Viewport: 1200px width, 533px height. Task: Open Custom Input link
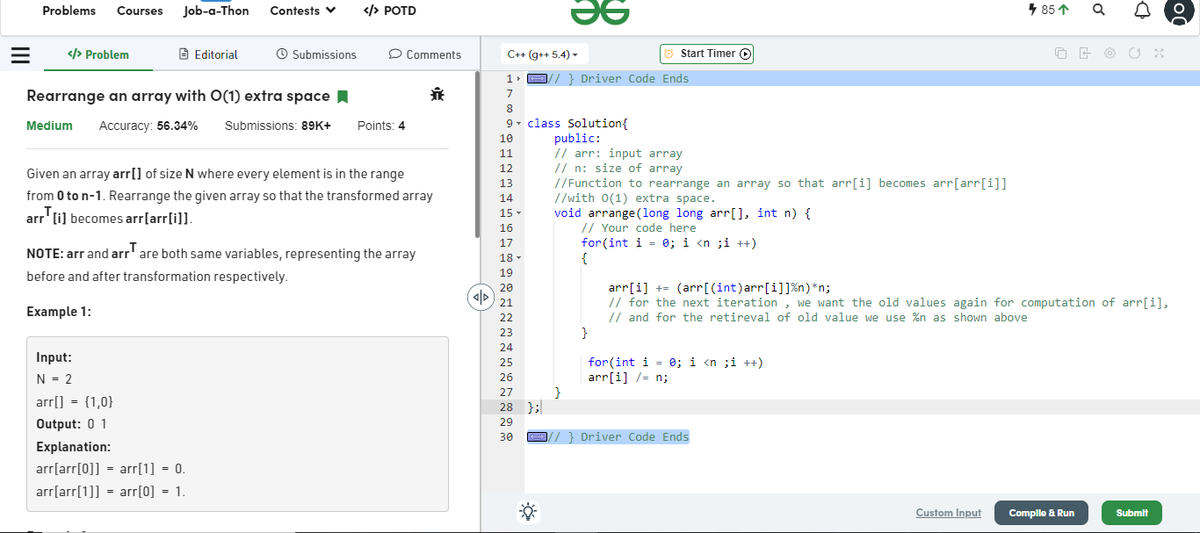pos(948,513)
